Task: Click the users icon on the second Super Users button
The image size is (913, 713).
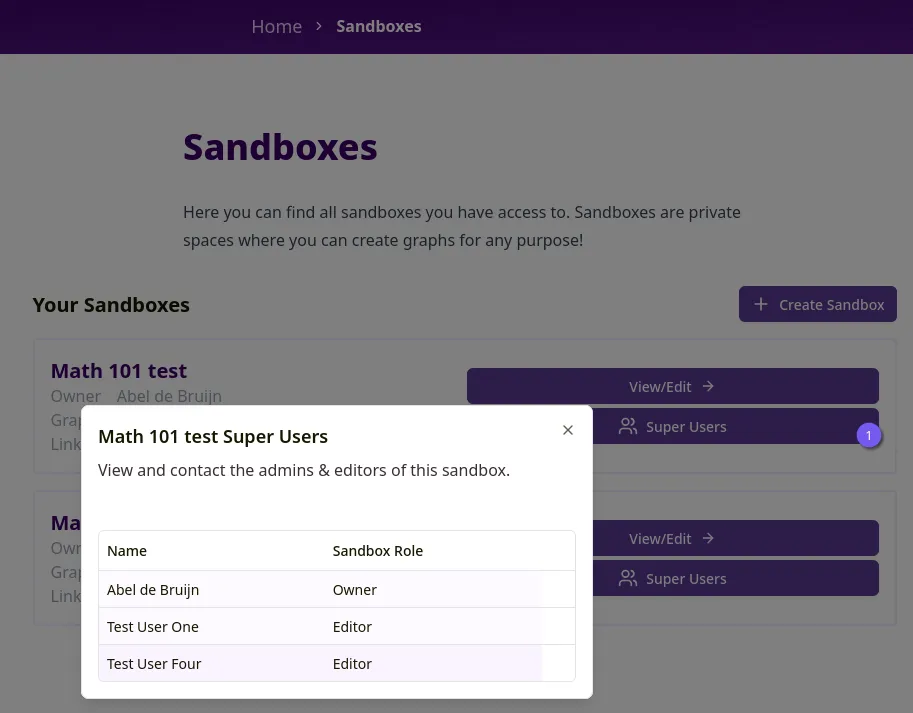Action: (628, 579)
